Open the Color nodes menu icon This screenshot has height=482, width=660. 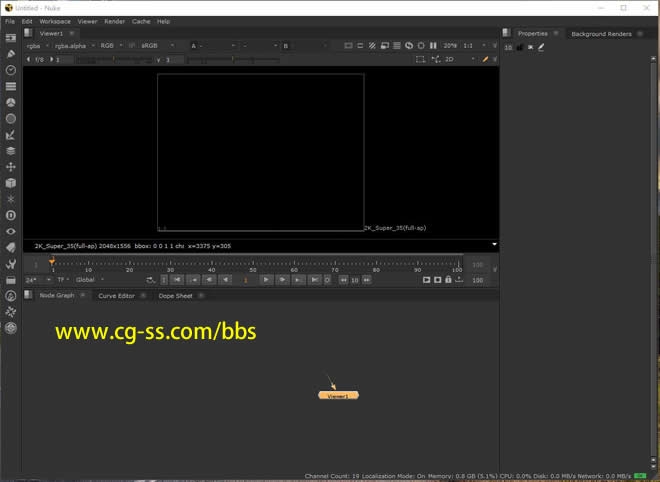click(11, 102)
